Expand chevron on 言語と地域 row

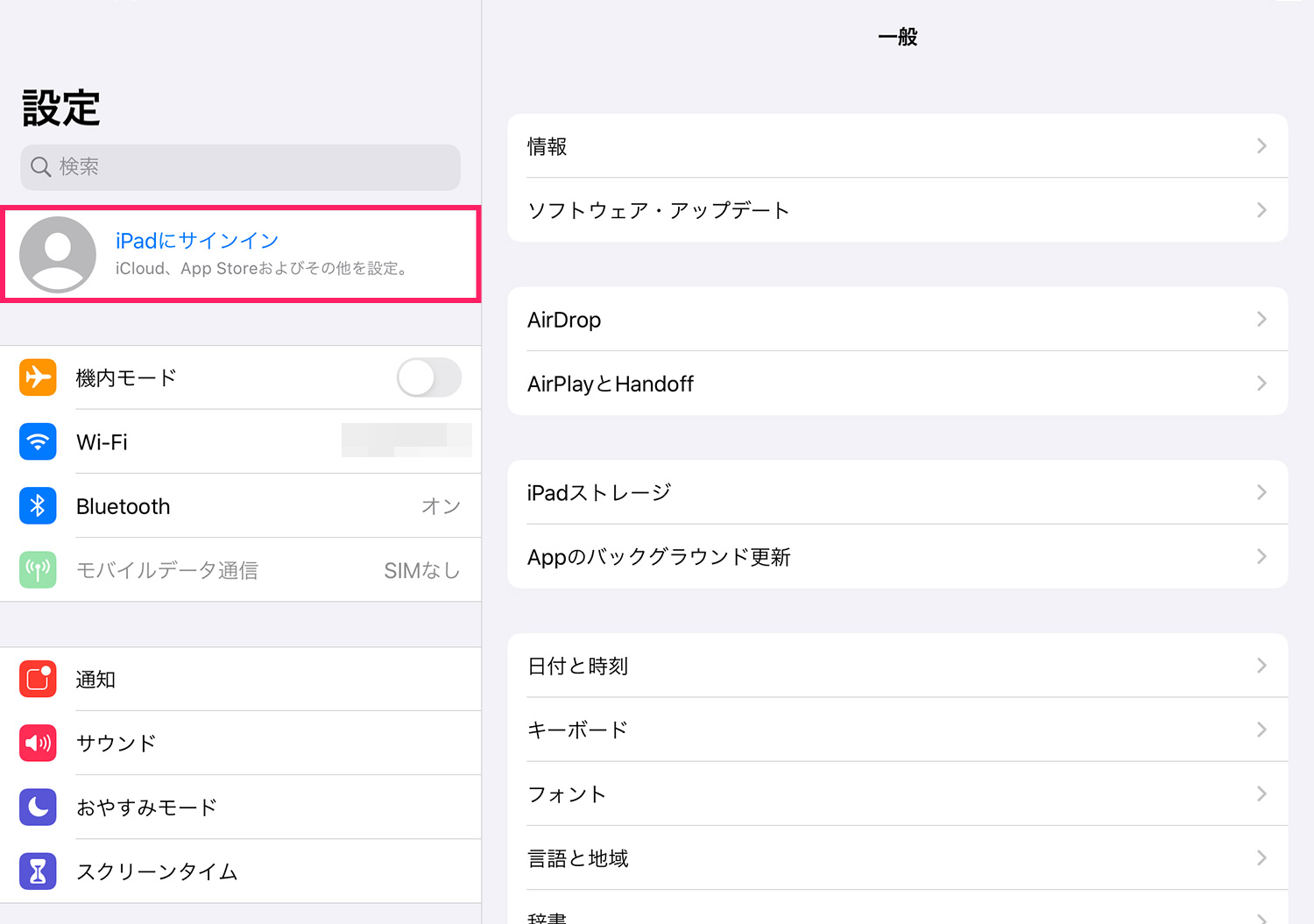(x=1261, y=857)
